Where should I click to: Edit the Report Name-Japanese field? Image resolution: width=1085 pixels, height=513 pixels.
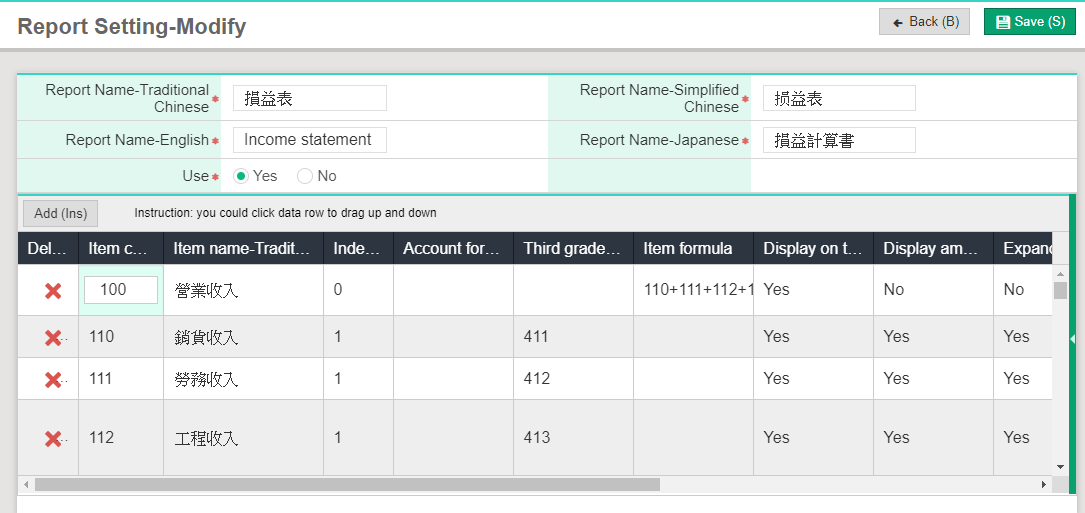tap(838, 140)
